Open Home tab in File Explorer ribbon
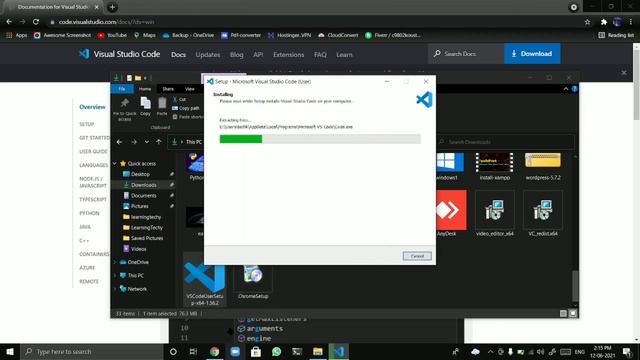 click(x=145, y=89)
